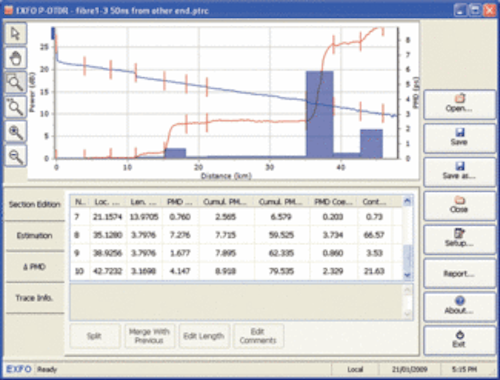Screen dimensions: 500x380
Task: Exit the P-OTDR application
Action: (459, 340)
